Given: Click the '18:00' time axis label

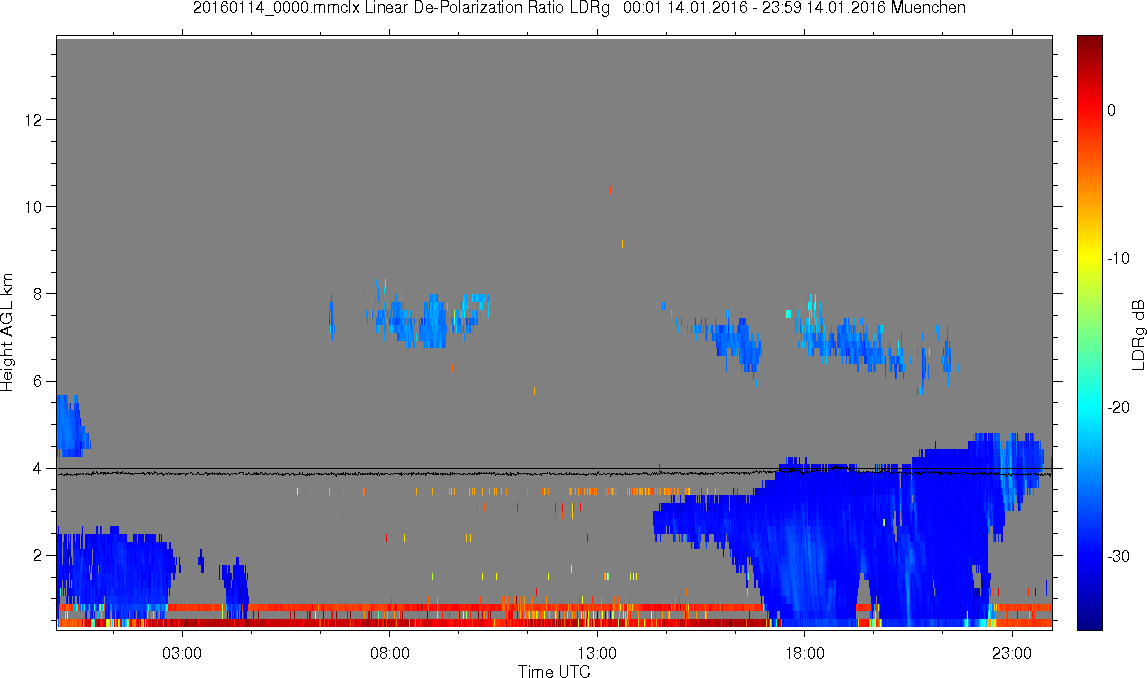Looking at the screenshot, I should [805, 653].
